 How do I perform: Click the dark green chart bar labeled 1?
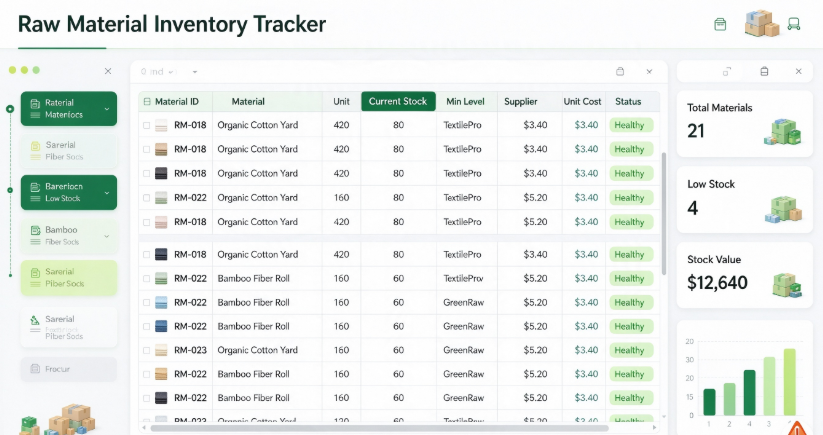pos(709,402)
